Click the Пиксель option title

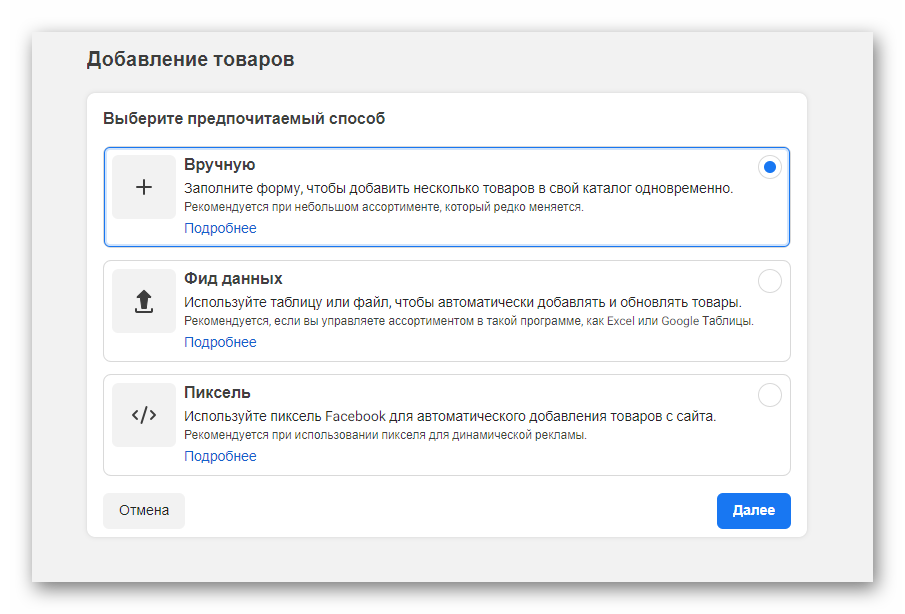click(x=217, y=391)
